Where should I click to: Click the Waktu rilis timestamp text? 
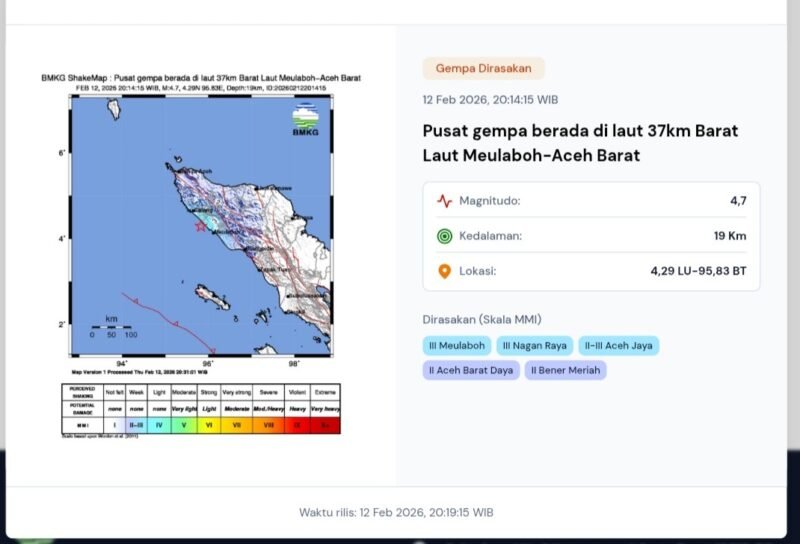tap(396, 512)
